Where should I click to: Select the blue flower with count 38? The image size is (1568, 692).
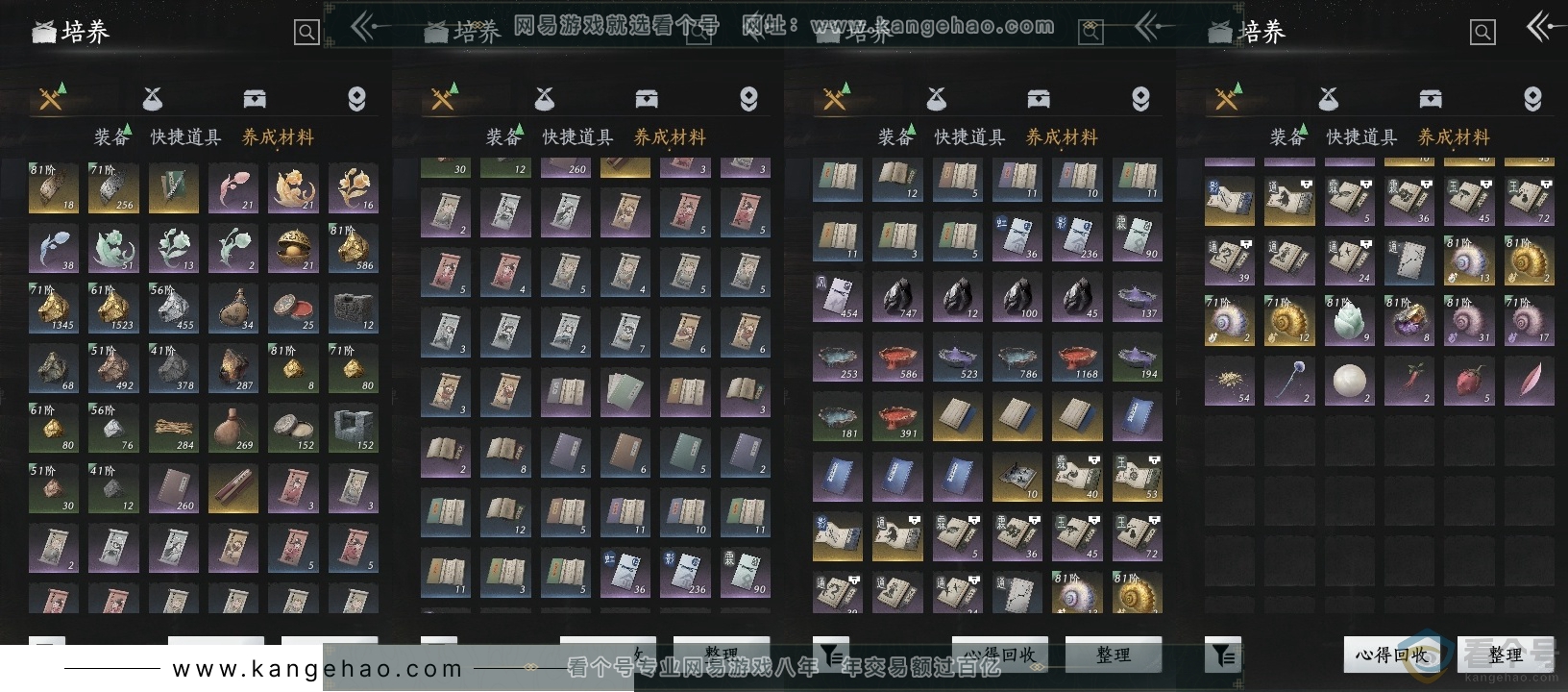pyautogui.click(x=54, y=248)
